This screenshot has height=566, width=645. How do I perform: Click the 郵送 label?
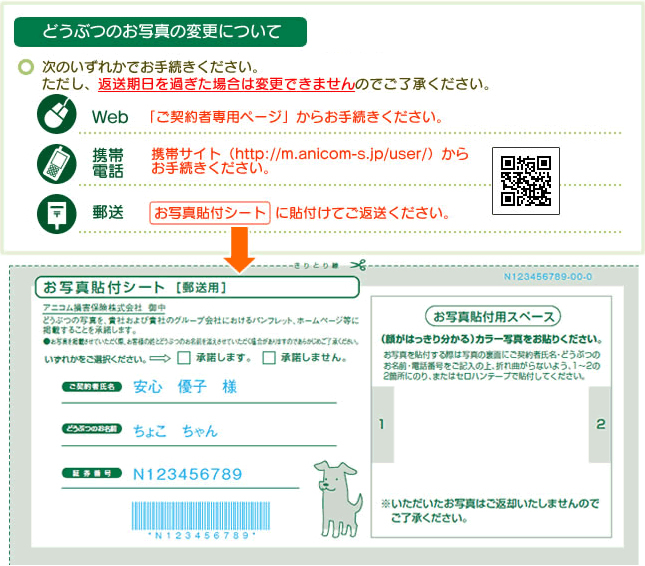tap(108, 213)
